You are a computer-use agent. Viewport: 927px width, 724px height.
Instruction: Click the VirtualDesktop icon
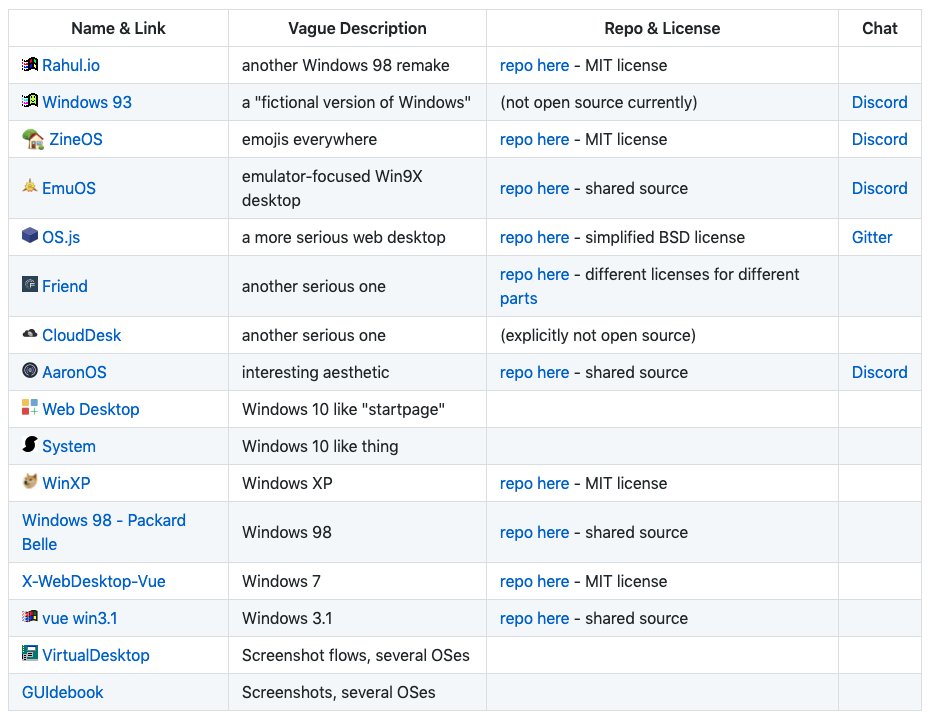(30, 653)
